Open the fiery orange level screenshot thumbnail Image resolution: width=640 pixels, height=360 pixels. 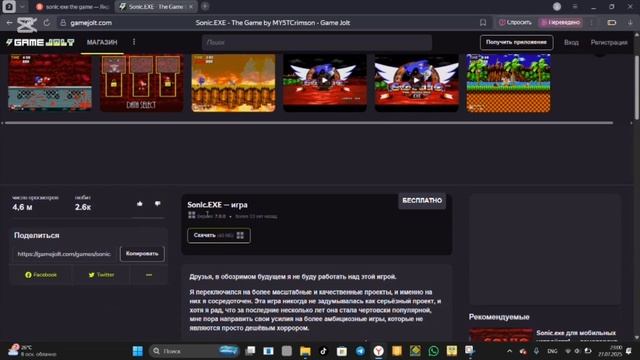233,83
